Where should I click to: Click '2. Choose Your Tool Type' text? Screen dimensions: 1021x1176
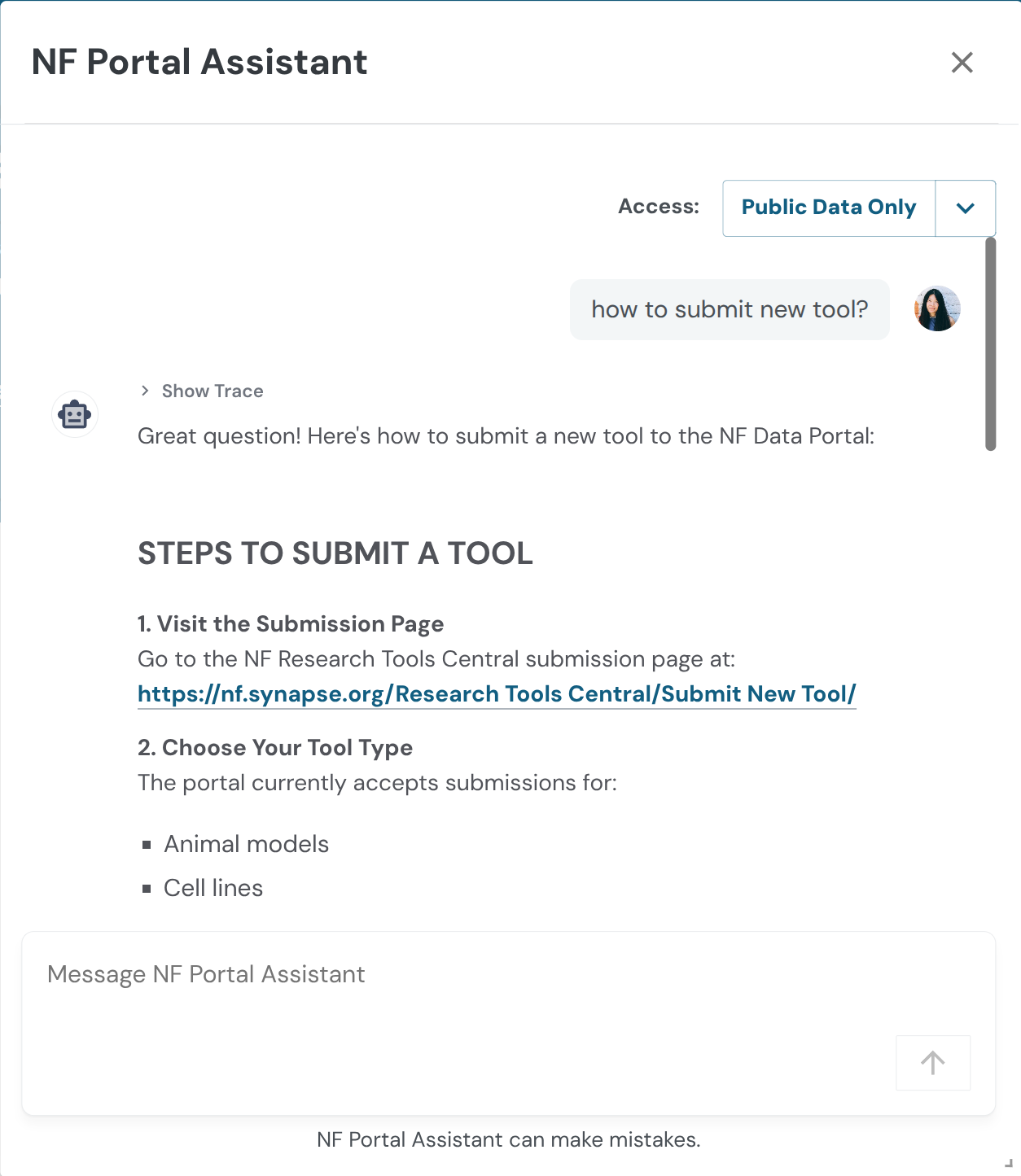coord(275,748)
